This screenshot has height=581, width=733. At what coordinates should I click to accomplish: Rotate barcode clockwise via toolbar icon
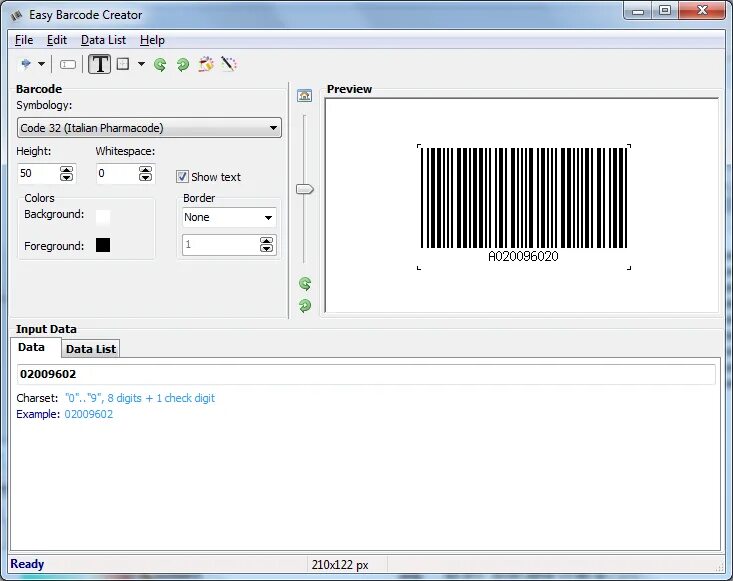pos(183,64)
